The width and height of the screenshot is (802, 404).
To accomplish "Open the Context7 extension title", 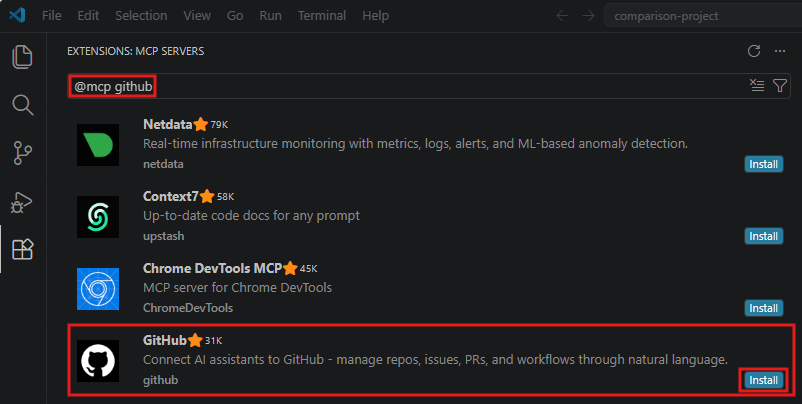I will point(171,196).
